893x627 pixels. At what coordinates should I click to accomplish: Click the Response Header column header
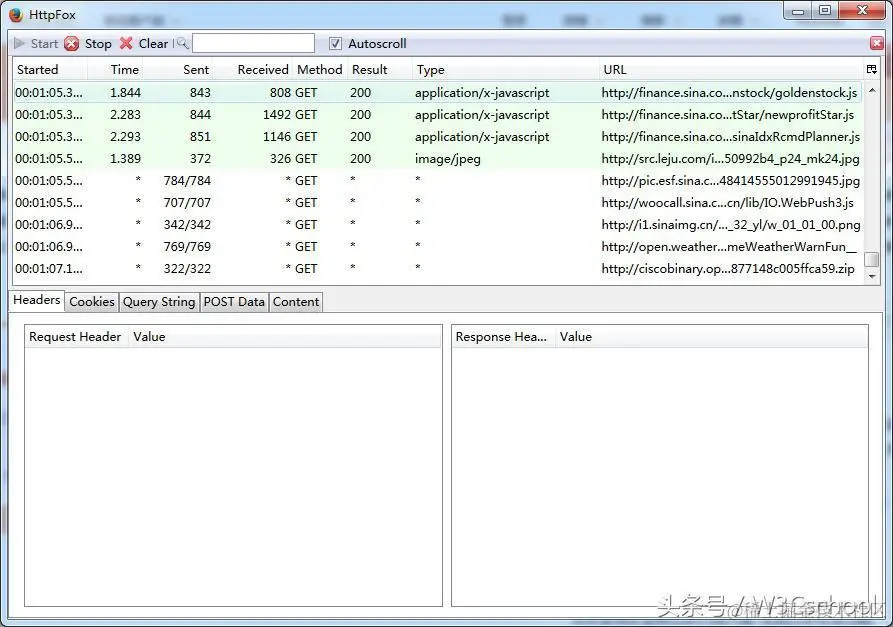(x=503, y=337)
